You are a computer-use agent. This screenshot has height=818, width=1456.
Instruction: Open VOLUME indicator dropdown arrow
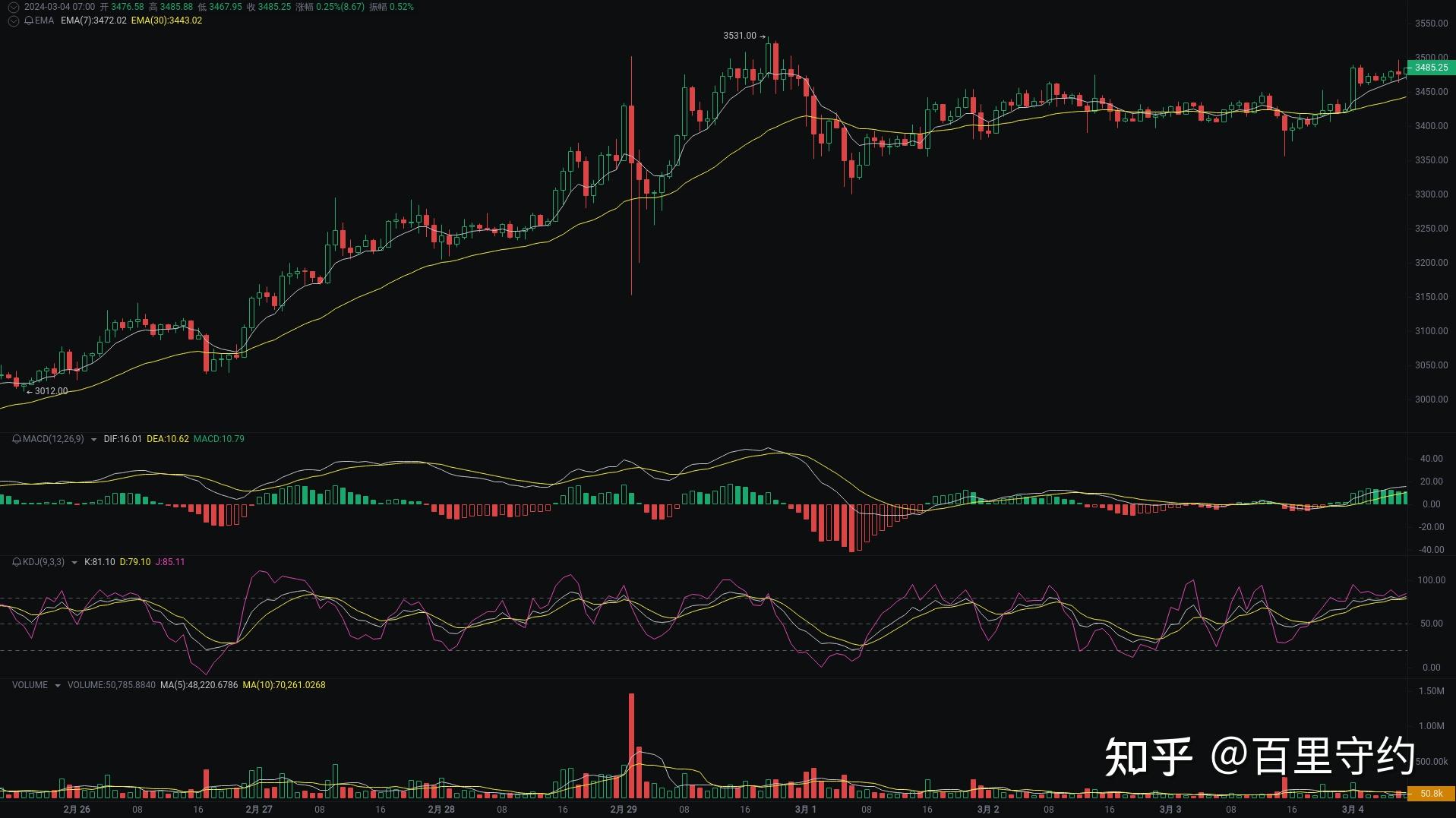click(57, 686)
